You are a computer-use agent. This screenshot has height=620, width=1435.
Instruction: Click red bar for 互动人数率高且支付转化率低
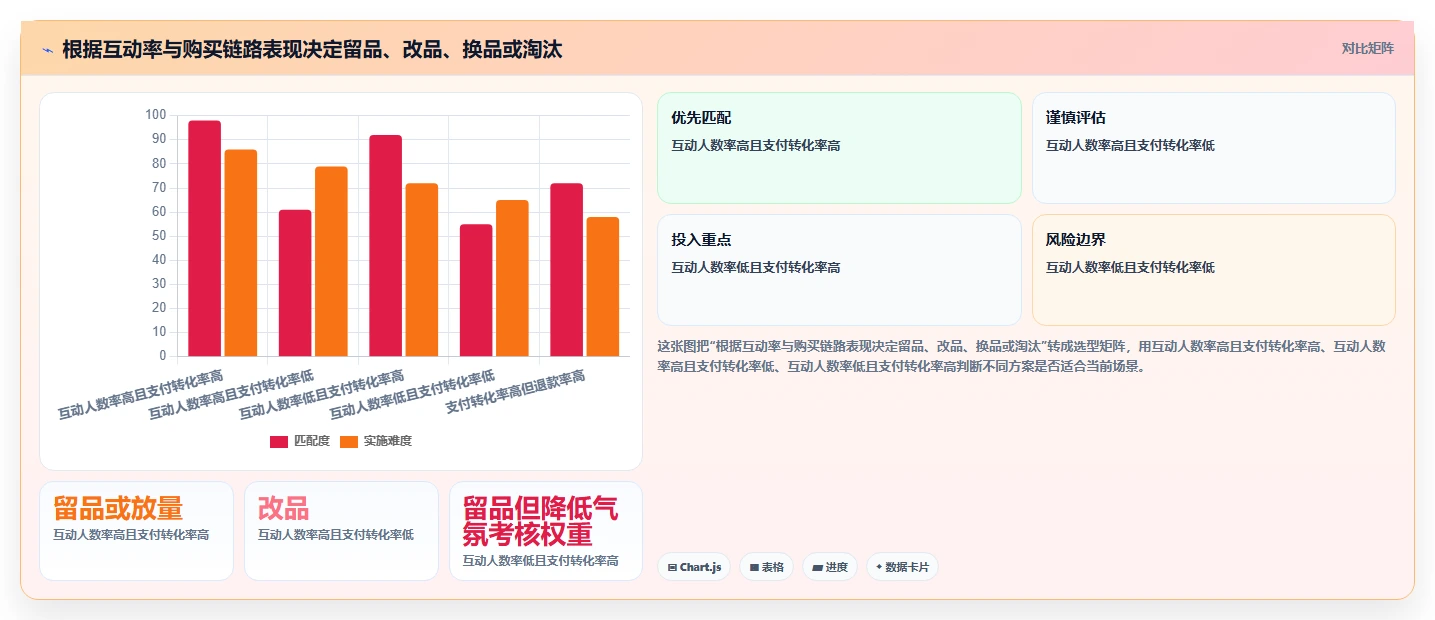coord(295,283)
